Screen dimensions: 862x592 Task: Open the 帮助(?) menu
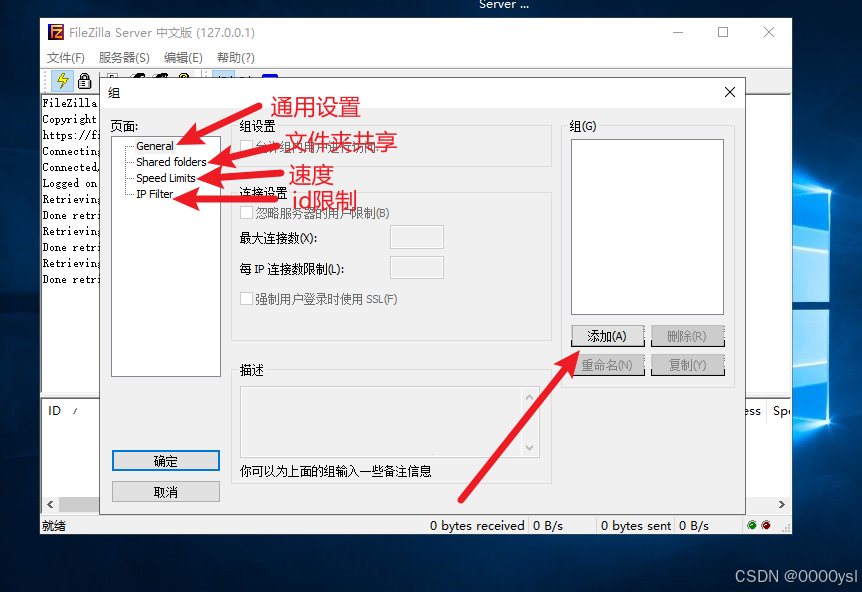235,58
